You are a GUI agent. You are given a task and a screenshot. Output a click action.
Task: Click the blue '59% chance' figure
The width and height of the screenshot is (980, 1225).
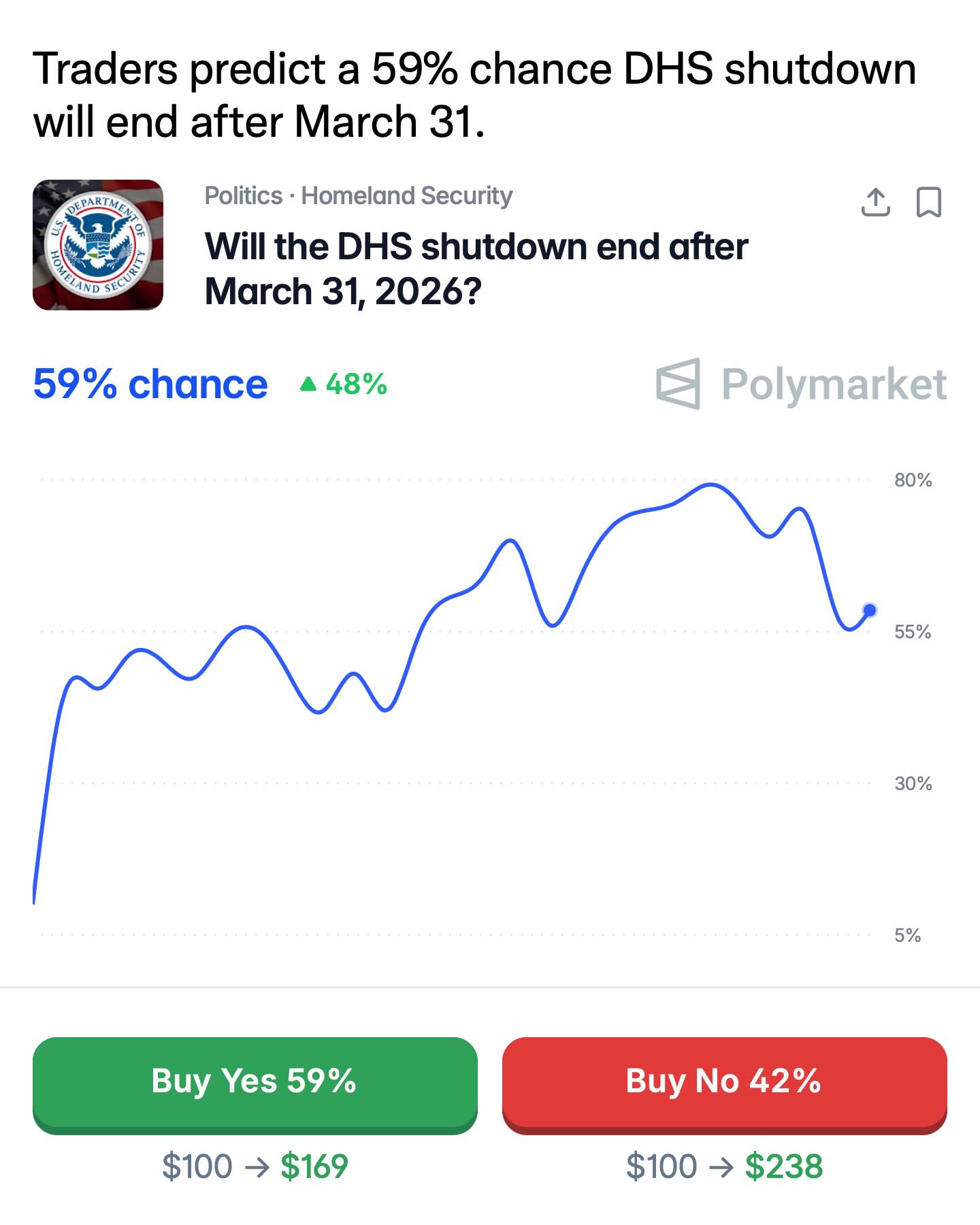[x=150, y=385]
